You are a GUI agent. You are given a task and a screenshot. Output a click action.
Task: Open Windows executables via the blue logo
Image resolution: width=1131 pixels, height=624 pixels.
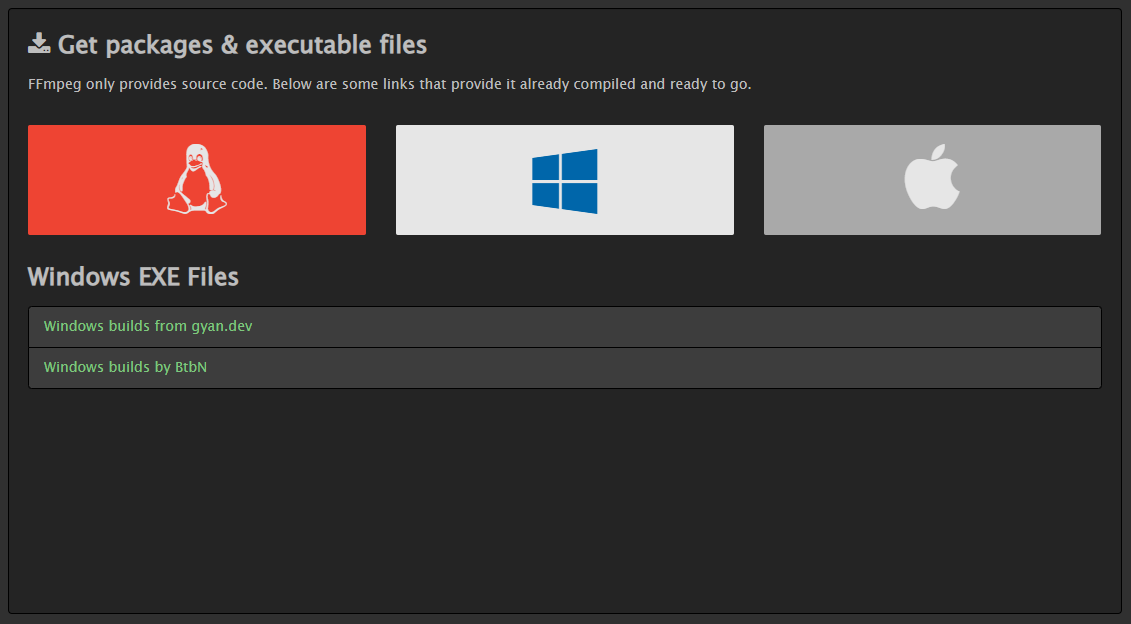pyautogui.click(x=564, y=180)
